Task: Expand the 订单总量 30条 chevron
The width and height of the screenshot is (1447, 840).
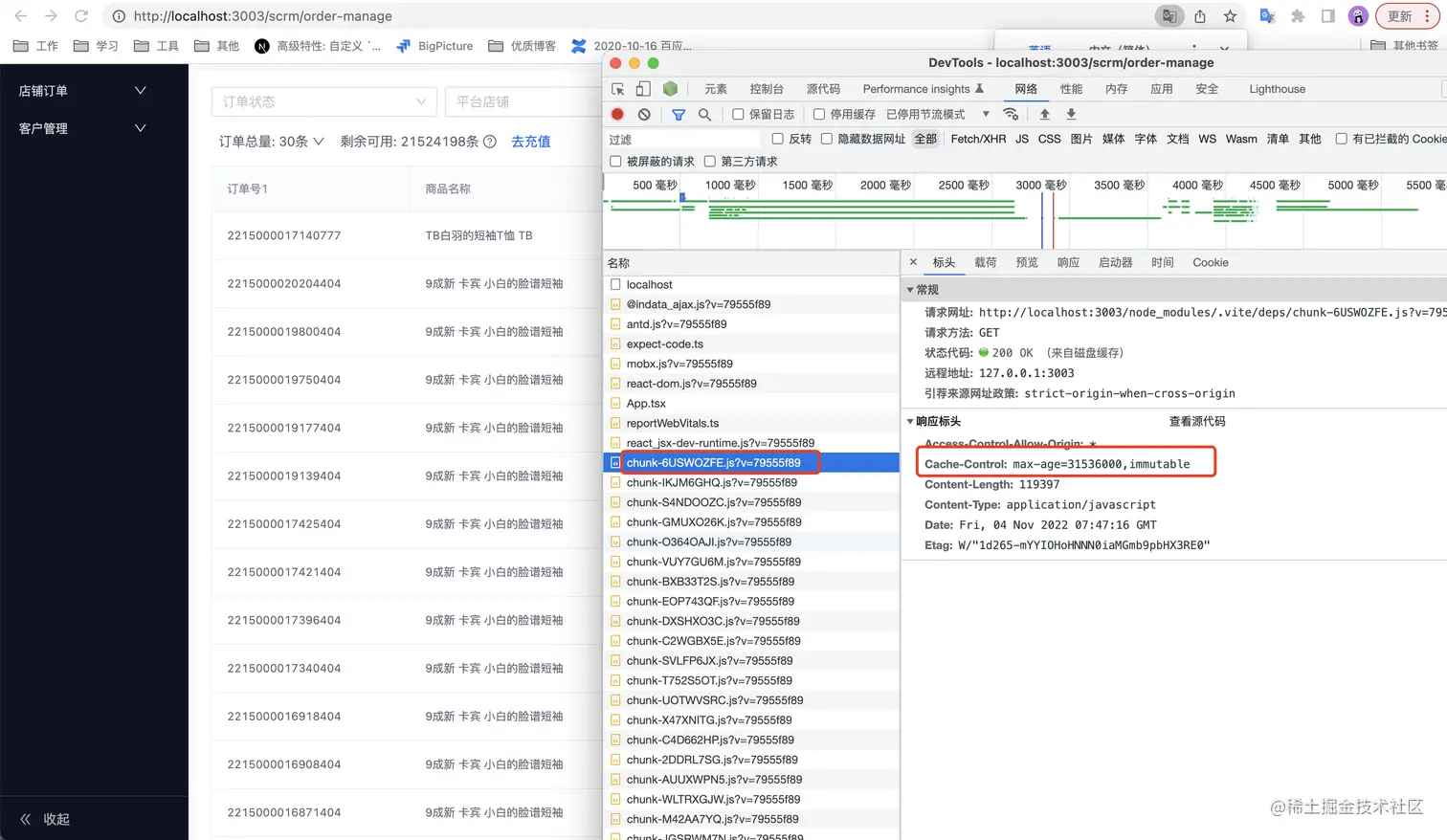Action: (319, 142)
